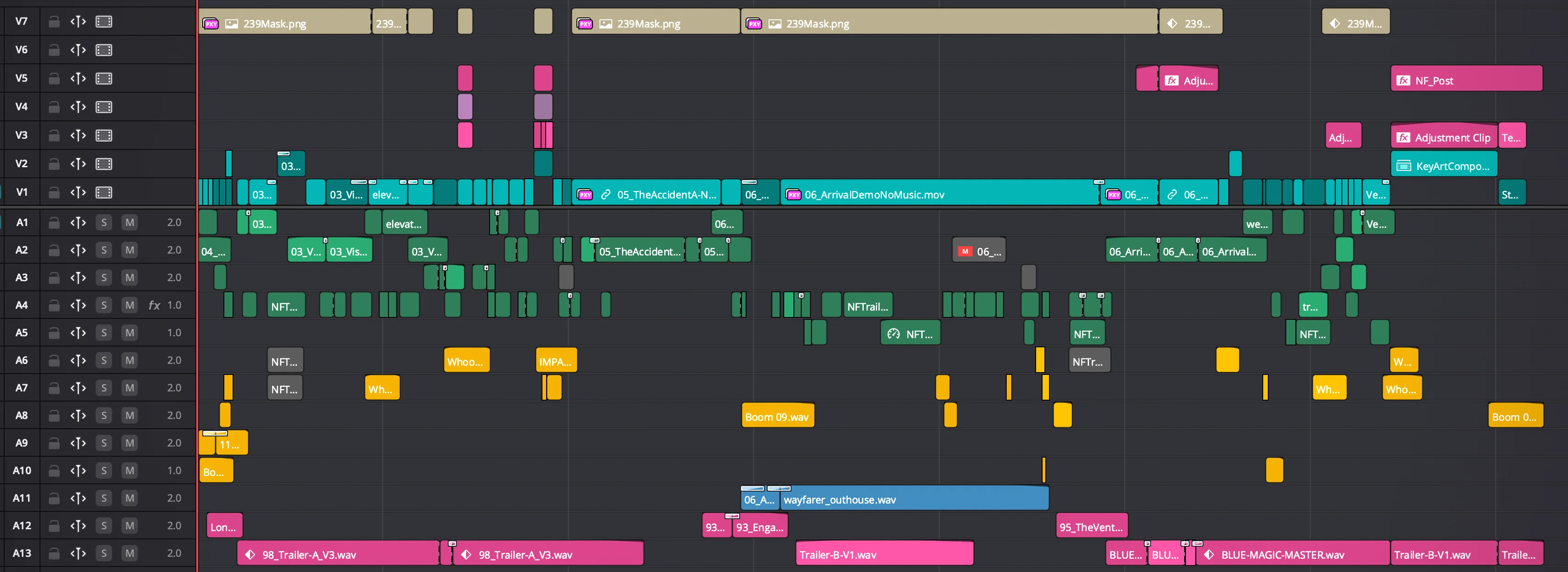
Task: Select the A2 track header label
Action: tap(21, 250)
